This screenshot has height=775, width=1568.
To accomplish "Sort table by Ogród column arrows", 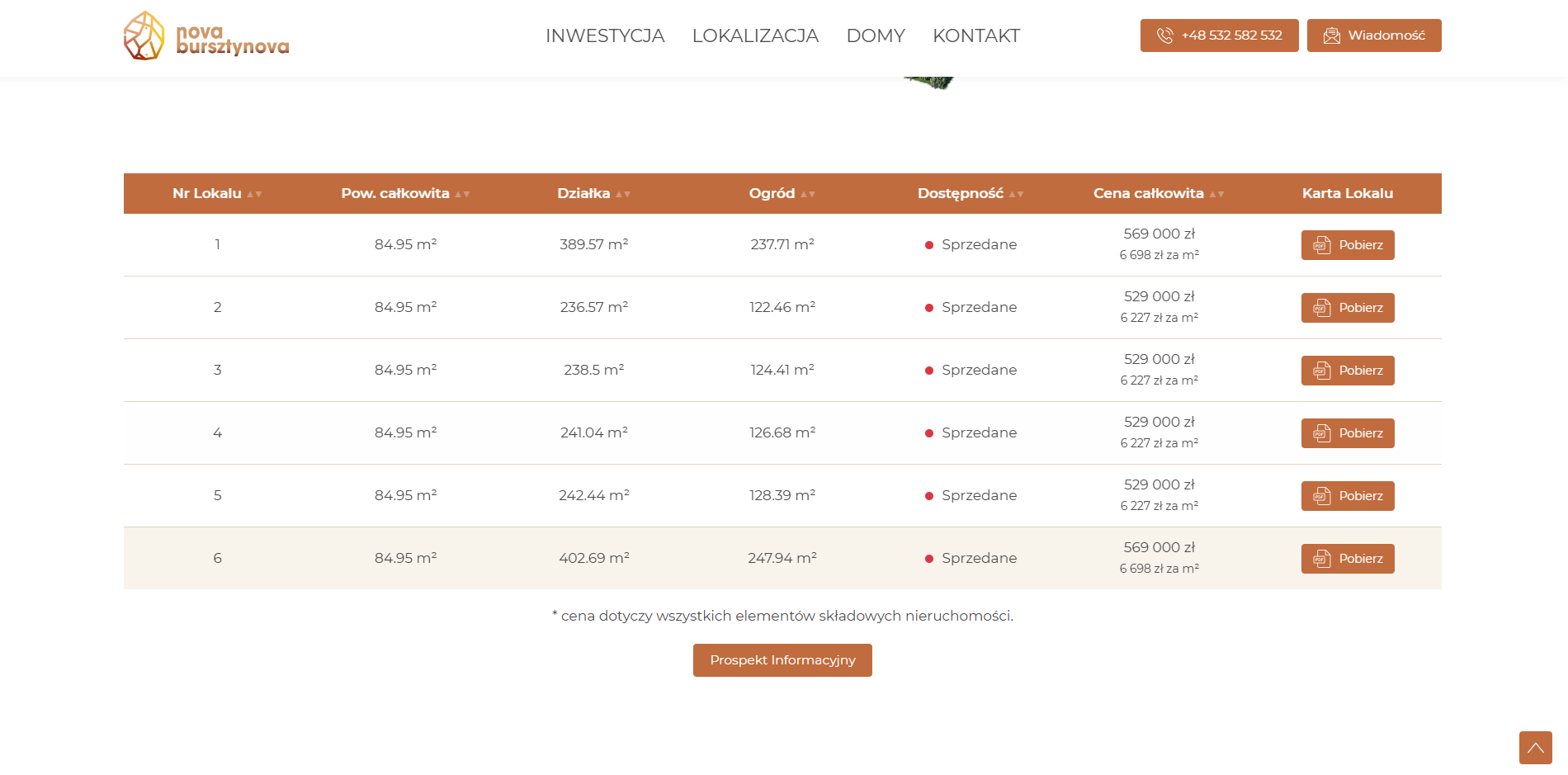I will pyautogui.click(x=808, y=194).
